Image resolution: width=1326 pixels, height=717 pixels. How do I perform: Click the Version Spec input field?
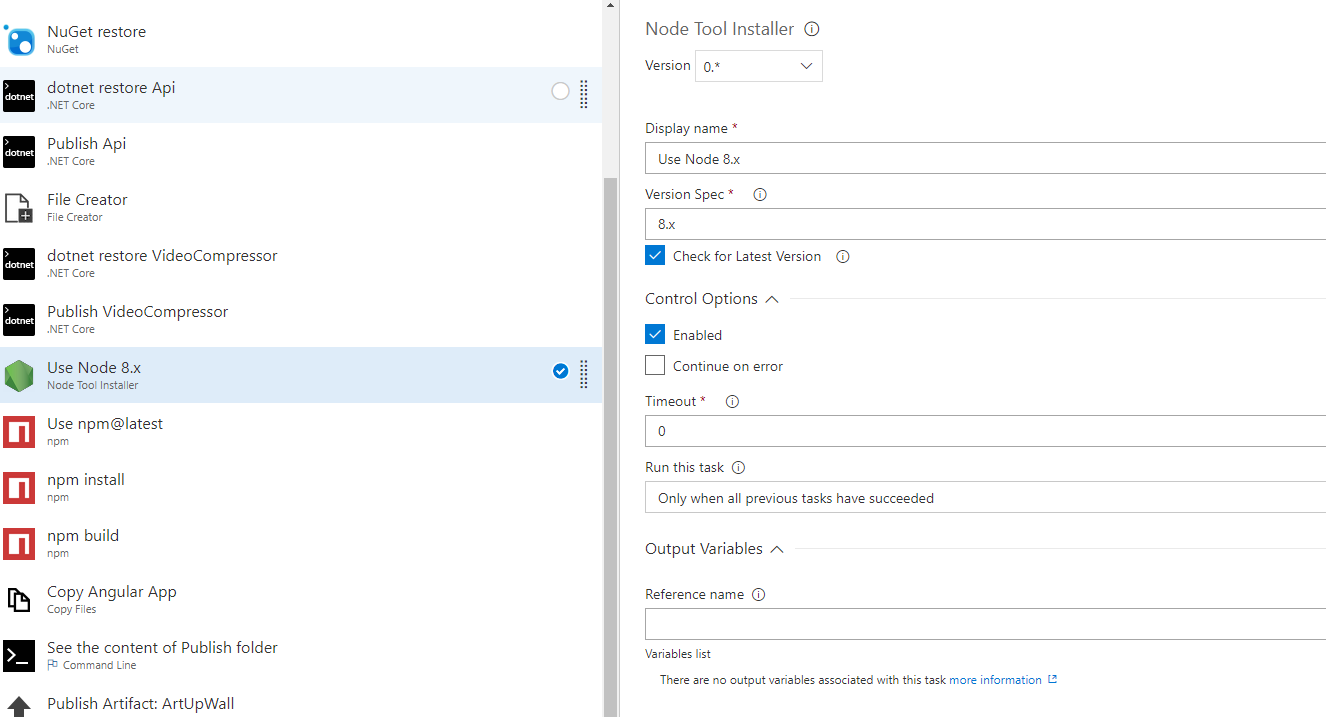985,224
